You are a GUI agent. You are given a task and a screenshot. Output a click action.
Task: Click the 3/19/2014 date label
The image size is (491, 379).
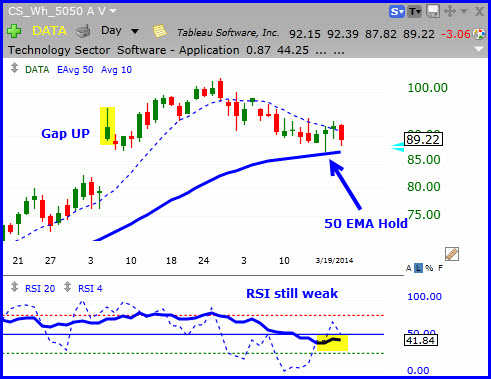334,260
